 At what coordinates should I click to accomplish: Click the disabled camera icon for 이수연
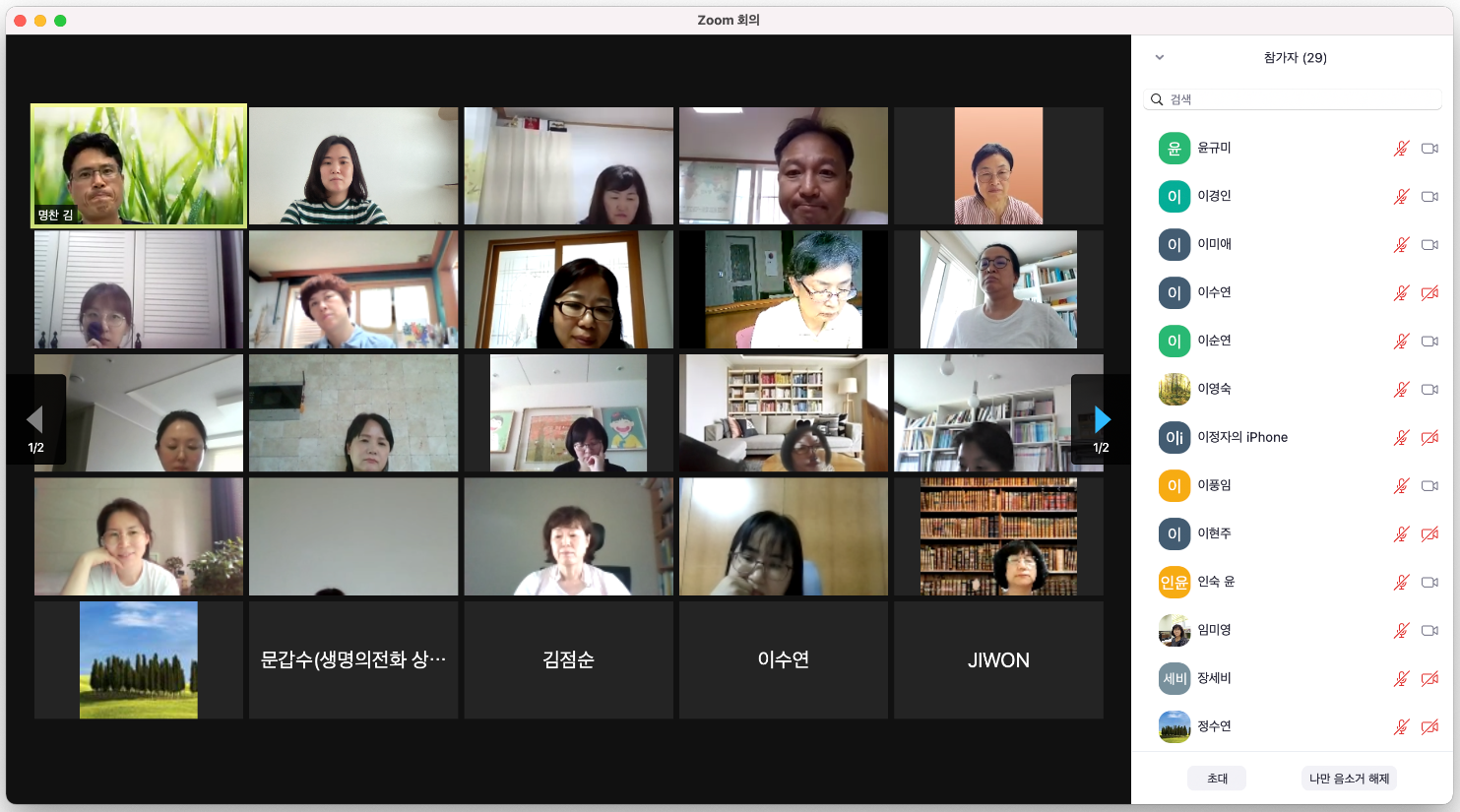[1429, 293]
